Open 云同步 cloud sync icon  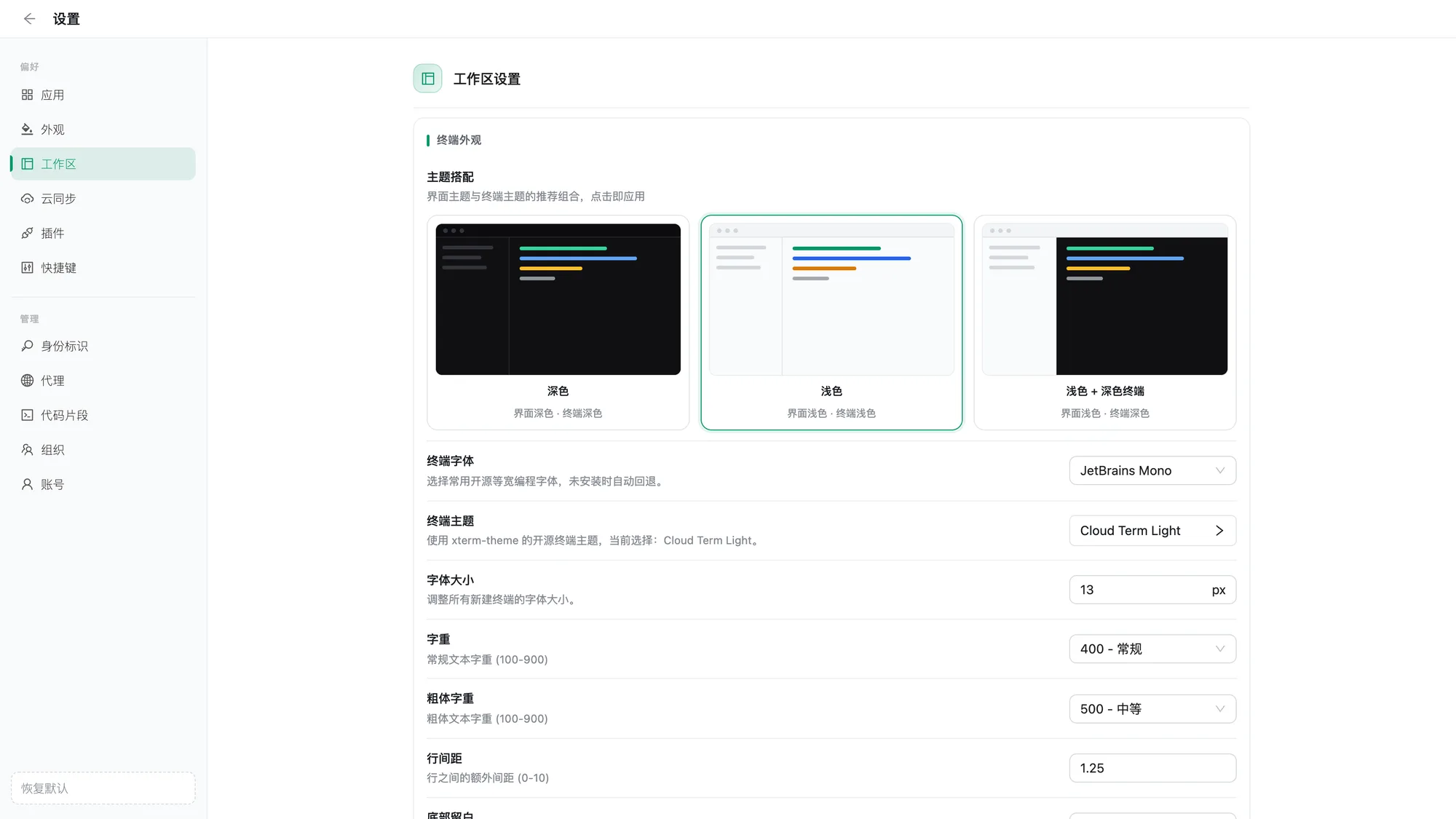[x=27, y=199]
